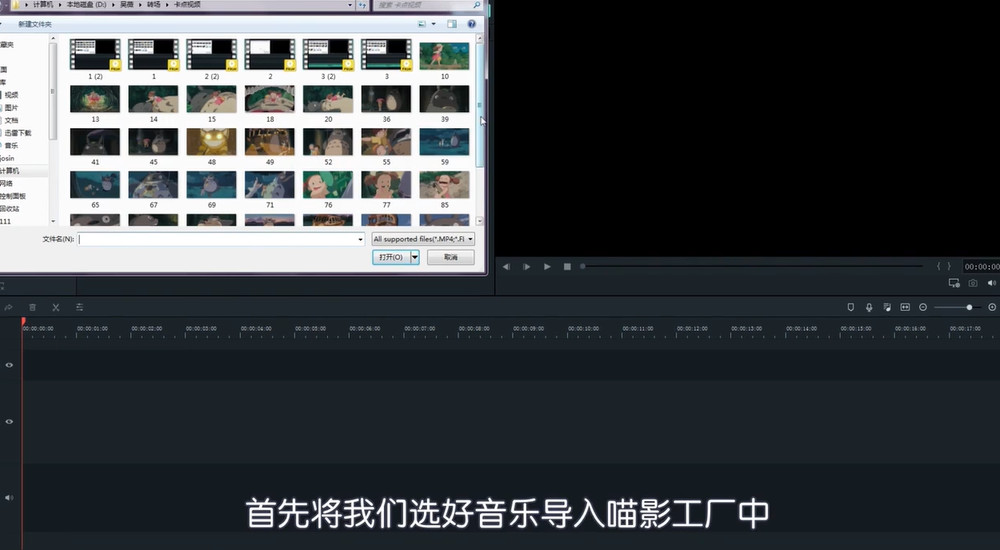Click the search magnifier in the dialog
This screenshot has width=1000, height=550.
[476, 4]
